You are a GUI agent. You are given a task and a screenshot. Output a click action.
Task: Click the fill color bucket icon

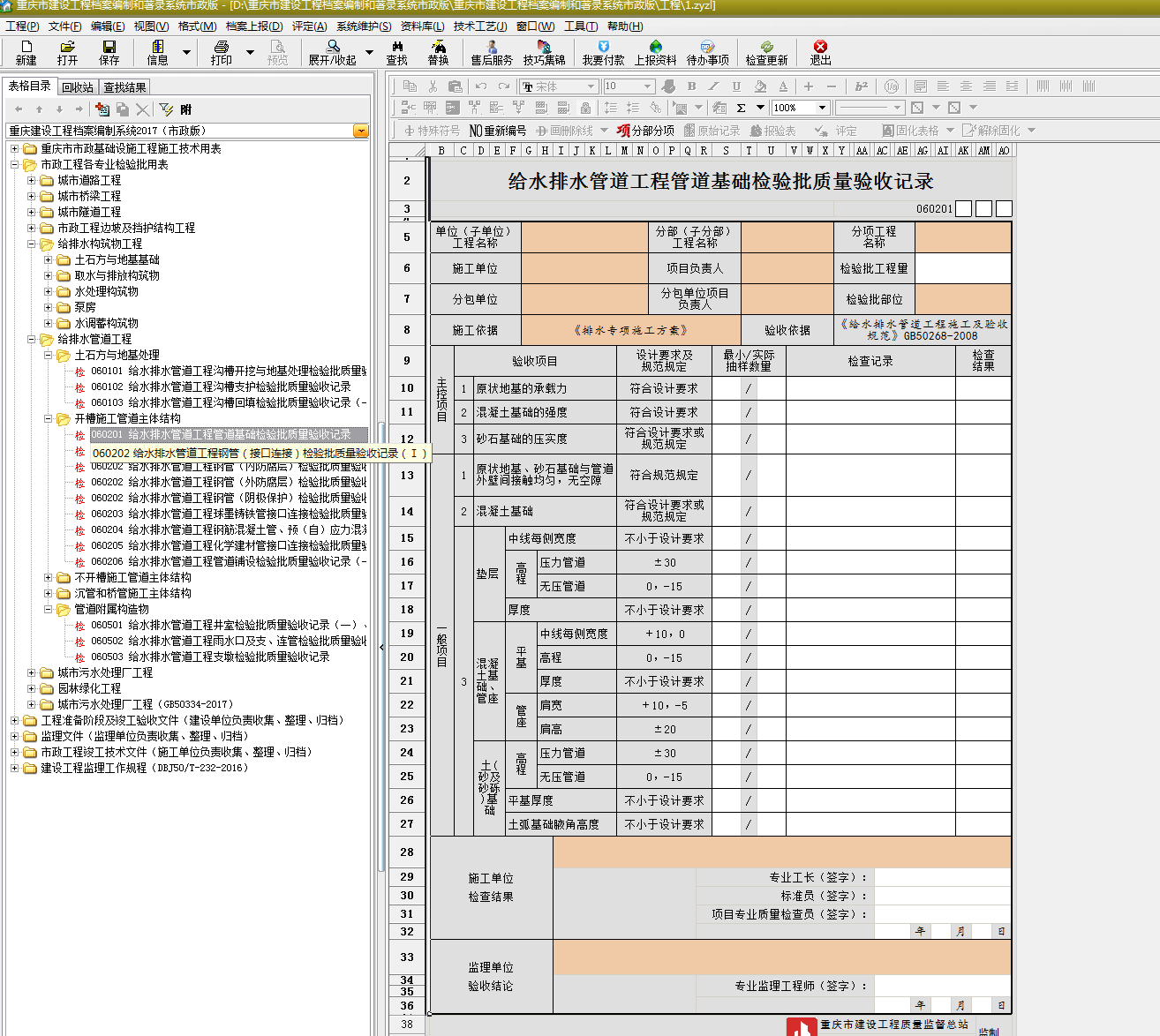tap(760, 86)
